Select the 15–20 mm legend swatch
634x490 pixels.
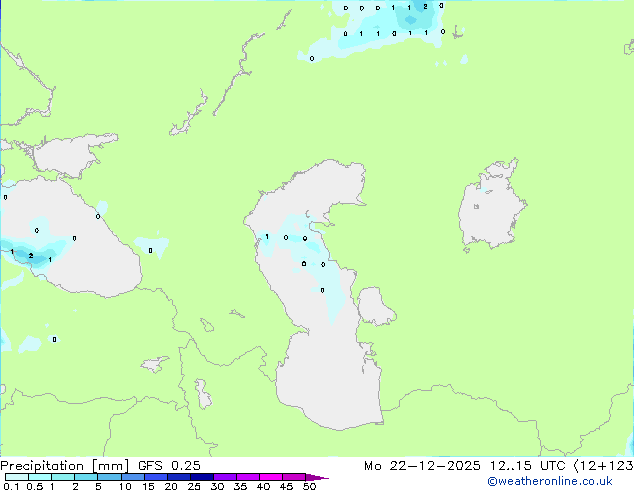[155, 477]
